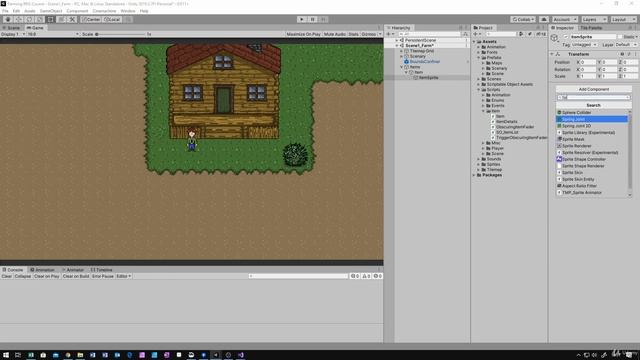Screen dimensions: 640x360
Task: Open Windows Start menu
Action: click(x=6, y=355)
